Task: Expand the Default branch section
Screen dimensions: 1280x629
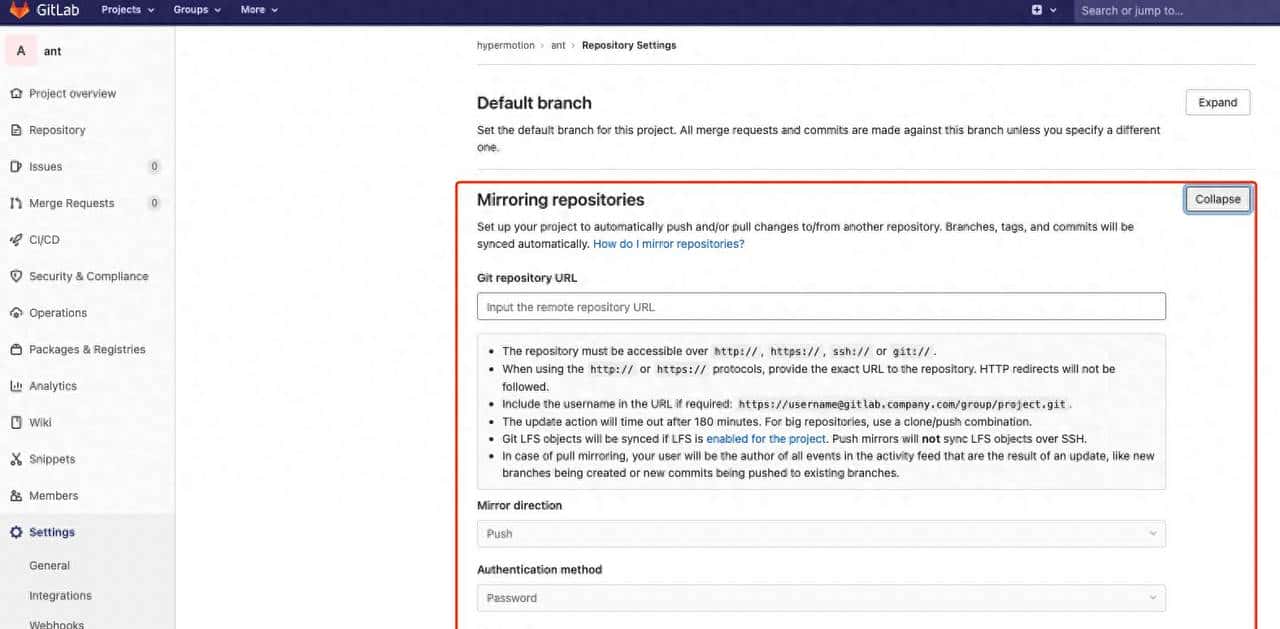Action: coord(1217,103)
